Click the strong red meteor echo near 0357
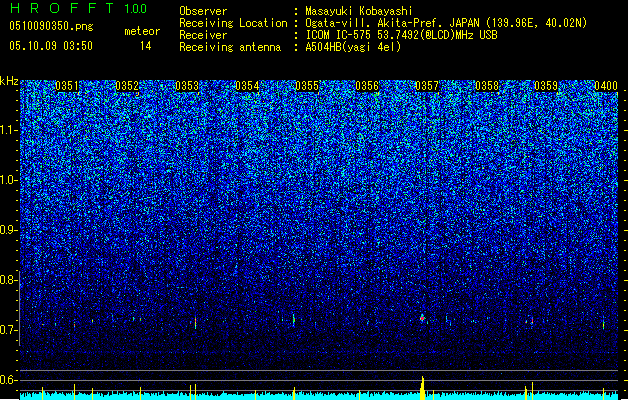Screen dimensions: 629x400 422,318
